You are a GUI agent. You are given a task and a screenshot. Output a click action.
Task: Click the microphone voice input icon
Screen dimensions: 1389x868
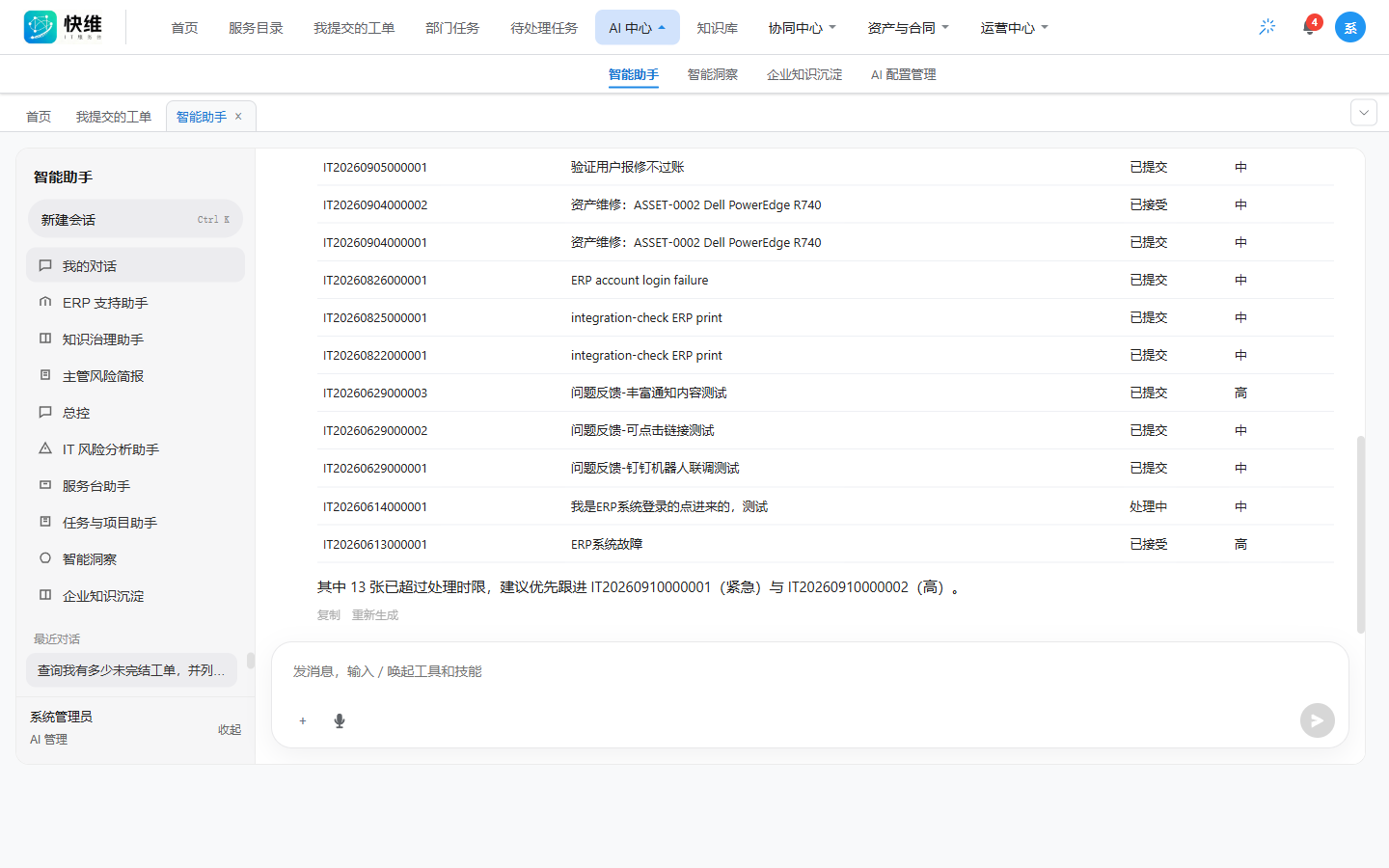click(340, 720)
